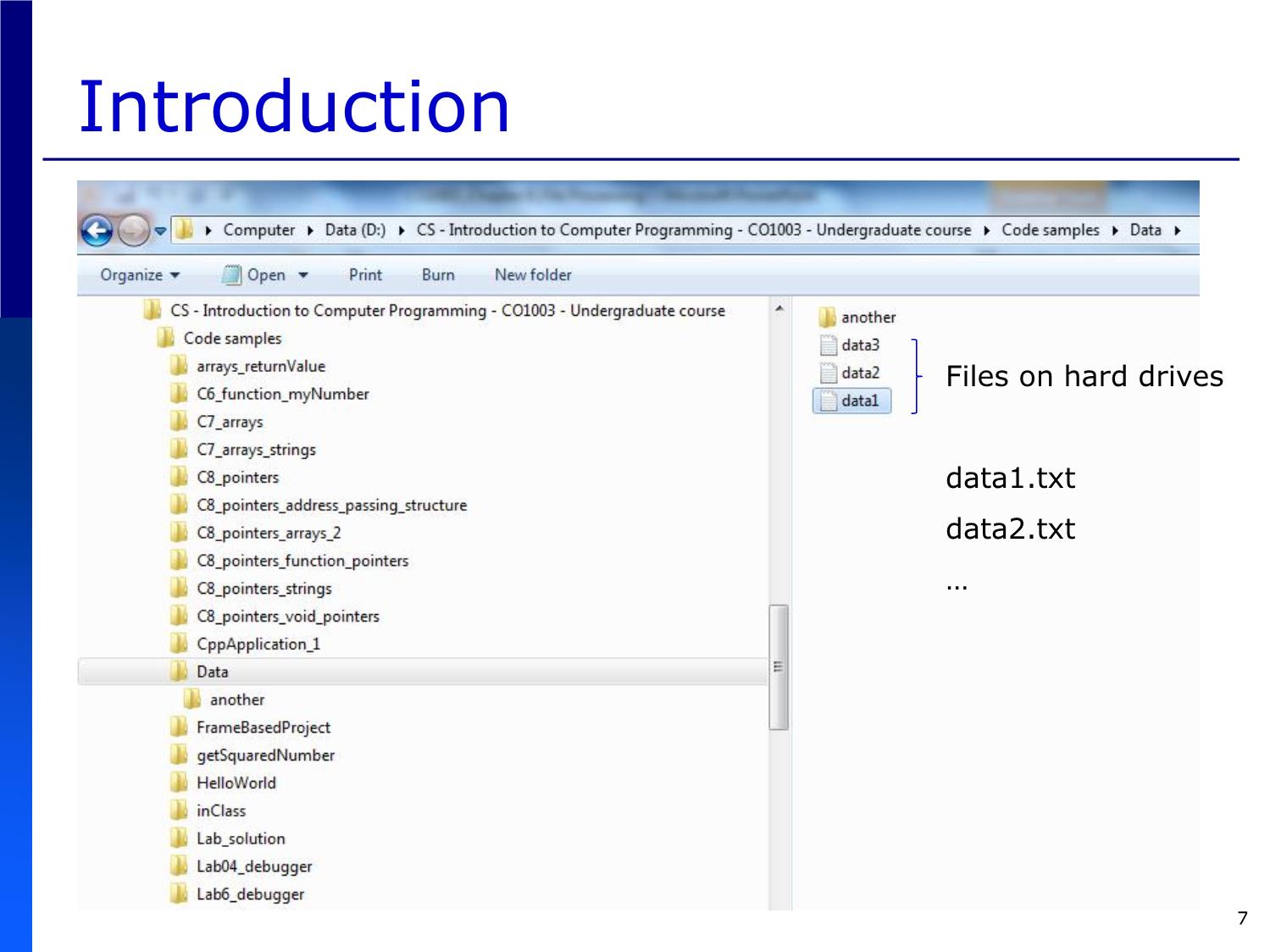The image size is (1270, 952).
Task: Click the folder icon beside FrameBasedProject
Action: (179, 727)
